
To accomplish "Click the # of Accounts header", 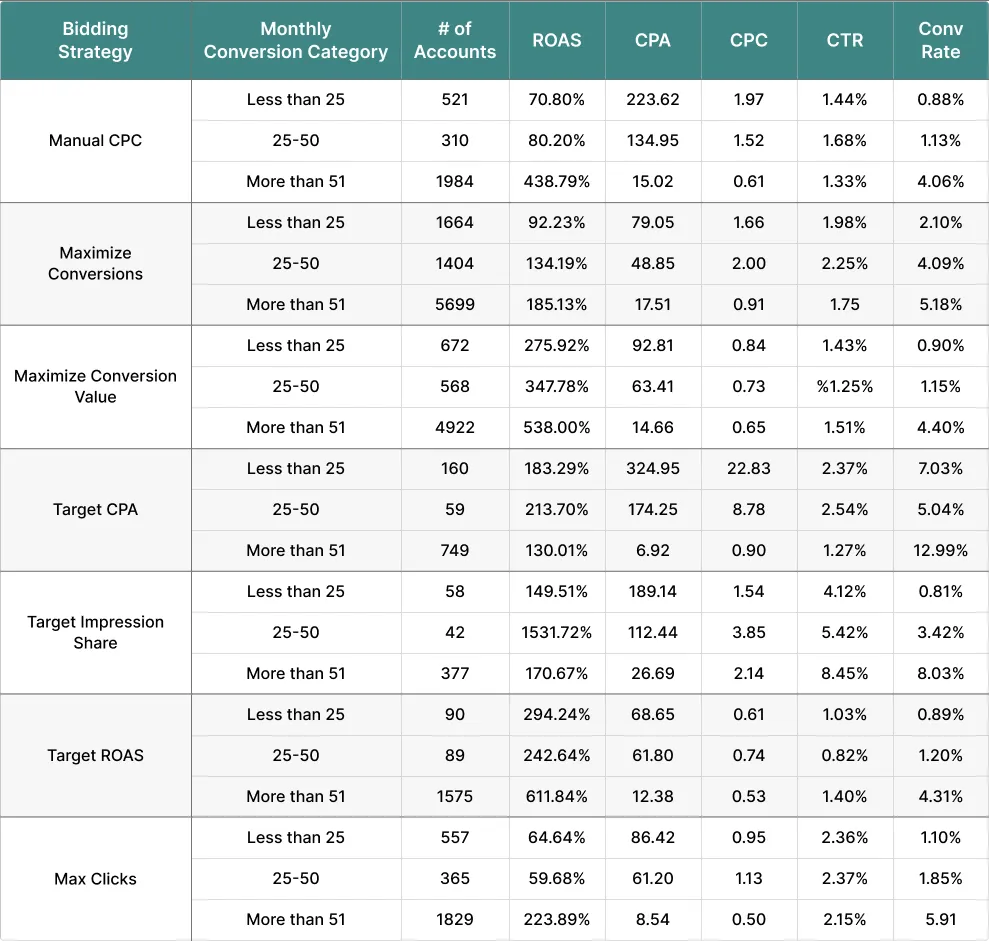I will coord(455,40).
